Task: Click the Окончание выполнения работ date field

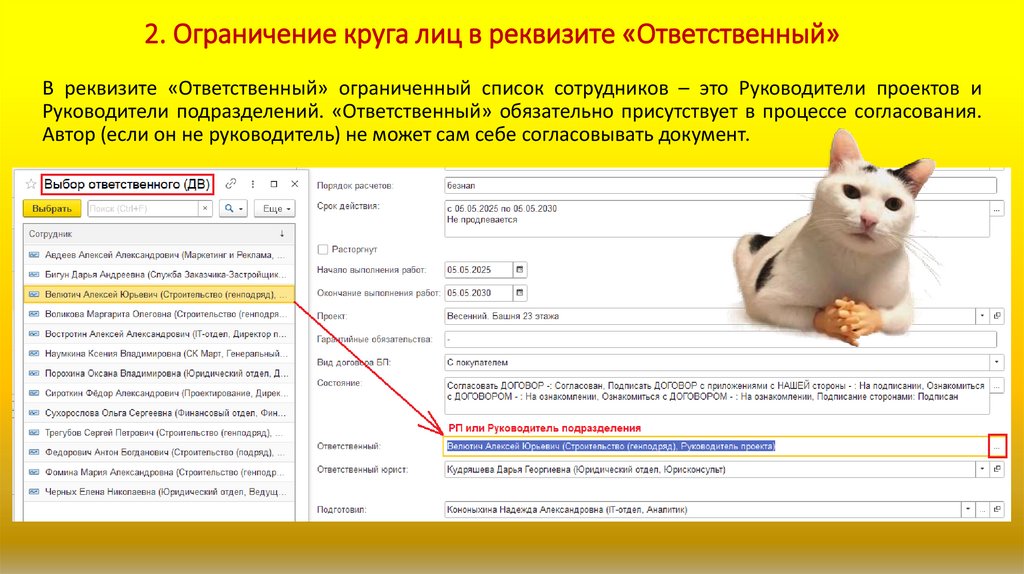Action: (x=478, y=293)
